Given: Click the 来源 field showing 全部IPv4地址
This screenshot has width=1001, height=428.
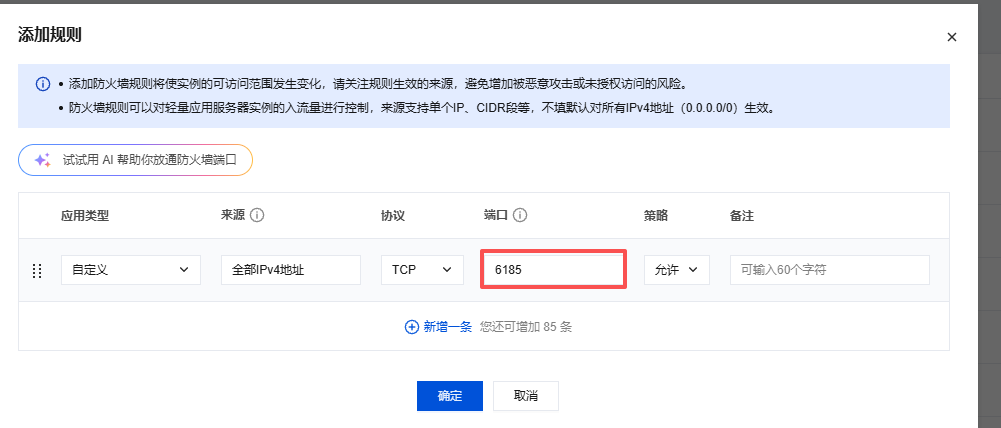Looking at the screenshot, I should (x=290, y=270).
